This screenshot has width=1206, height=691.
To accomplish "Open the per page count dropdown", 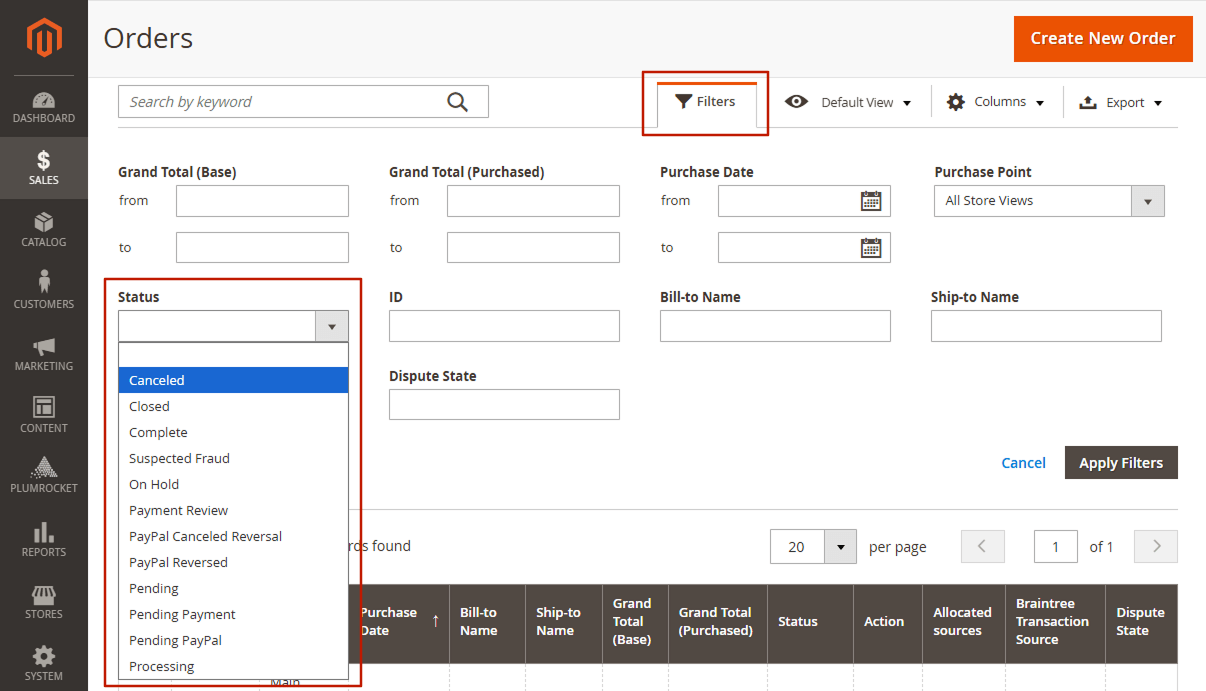I will 840,546.
